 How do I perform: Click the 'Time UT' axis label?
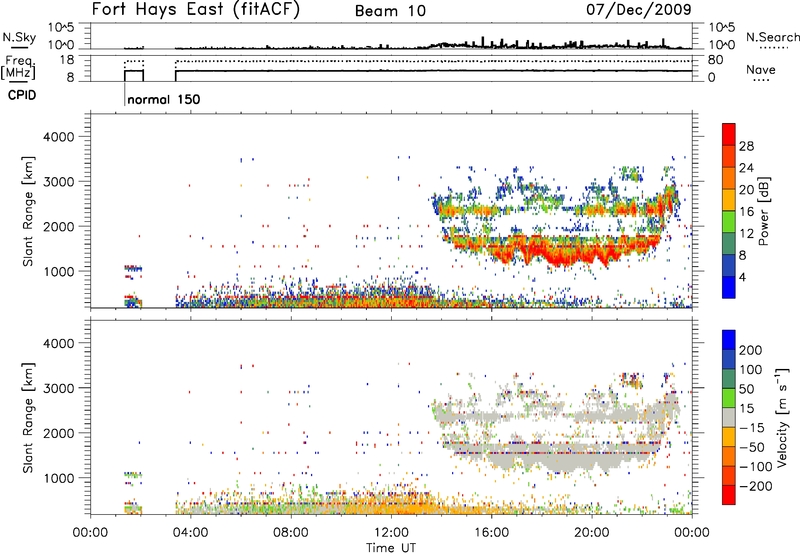tap(391, 548)
